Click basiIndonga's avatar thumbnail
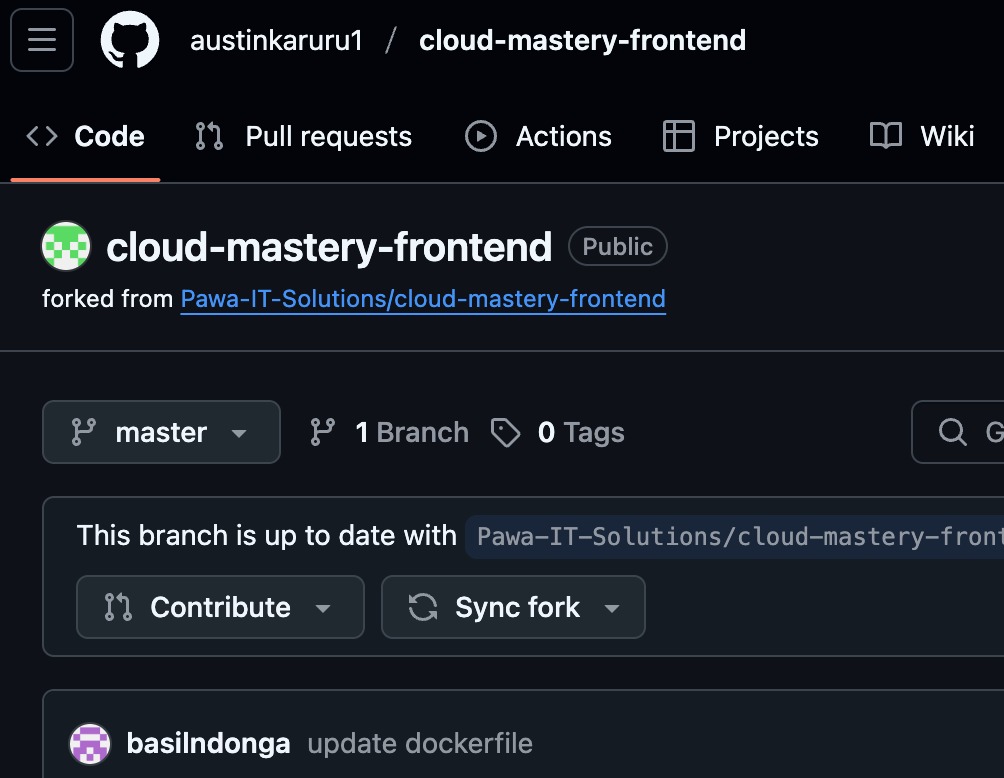 [x=89, y=744]
